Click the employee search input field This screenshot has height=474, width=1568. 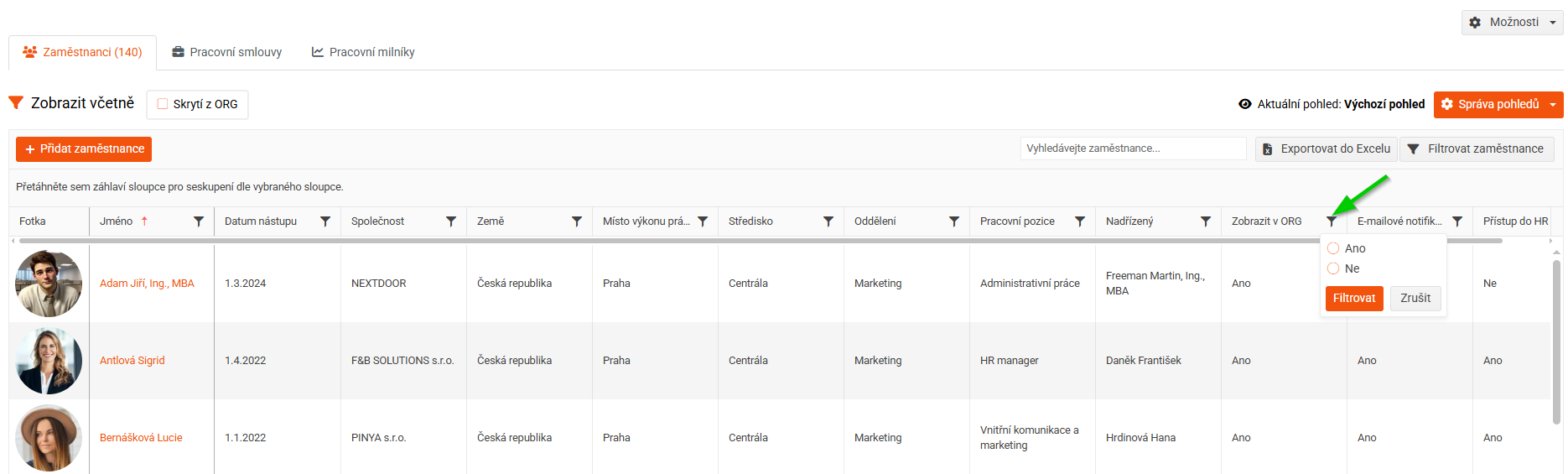click(1134, 148)
